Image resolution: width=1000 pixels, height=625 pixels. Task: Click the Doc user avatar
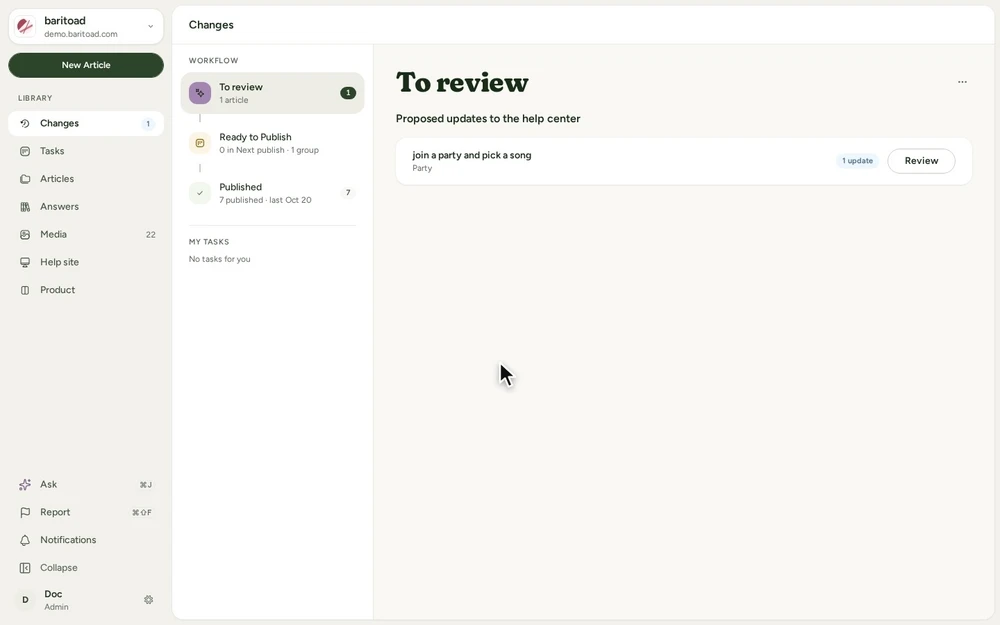25,599
